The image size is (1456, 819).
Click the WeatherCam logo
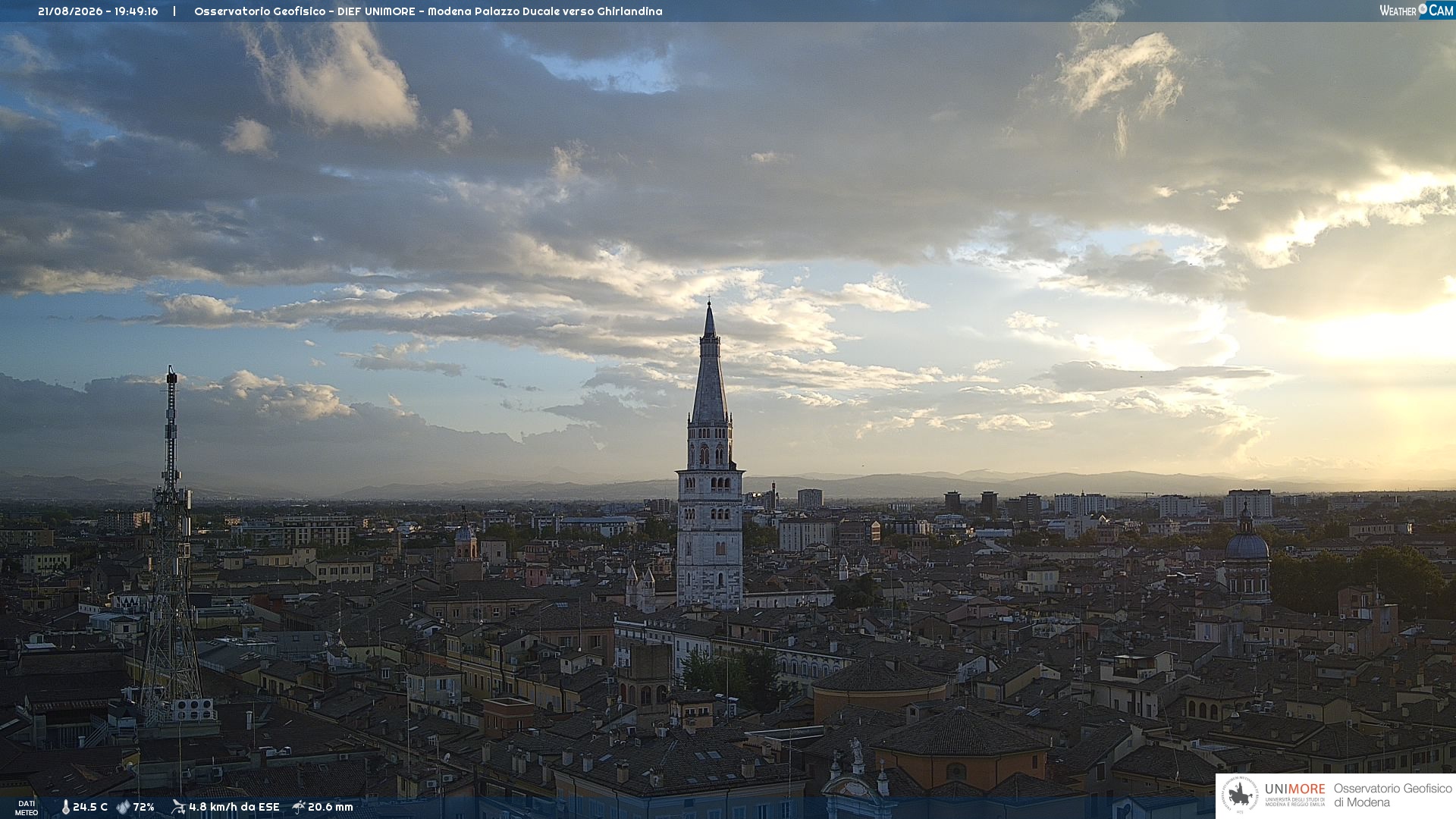[1416, 10]
